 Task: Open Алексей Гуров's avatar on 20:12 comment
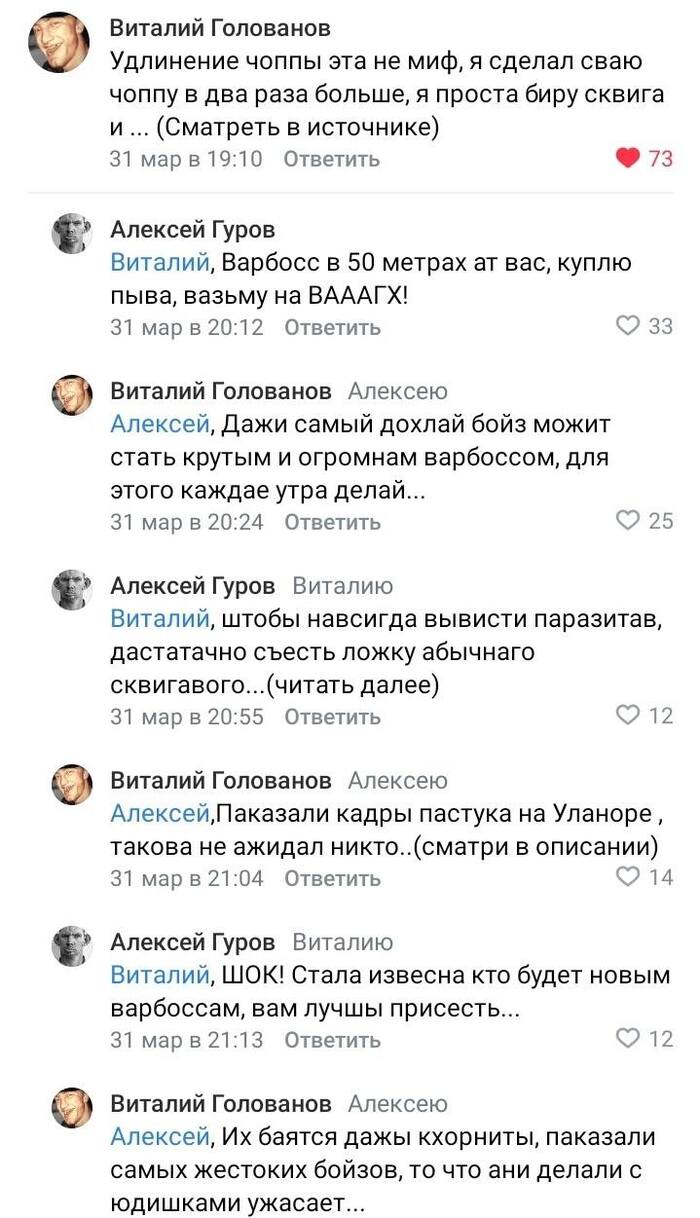pos(71,233)
